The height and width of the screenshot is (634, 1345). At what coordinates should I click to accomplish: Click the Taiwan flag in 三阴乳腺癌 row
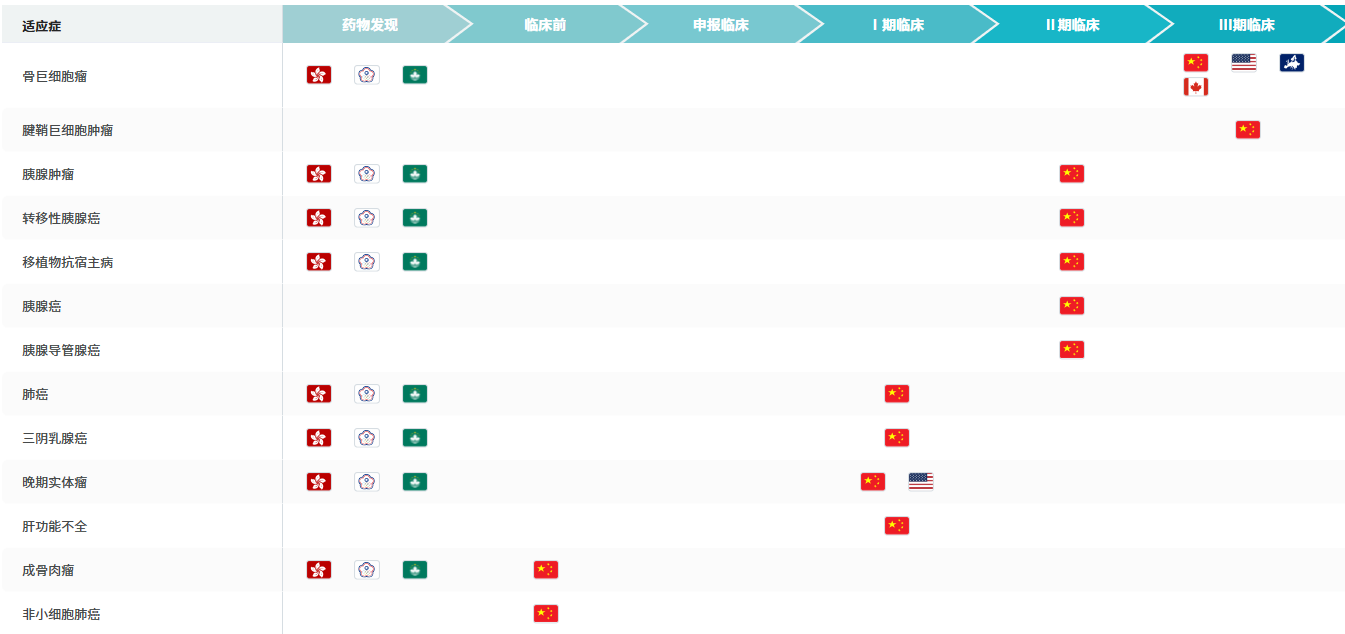tap(367, 438)
